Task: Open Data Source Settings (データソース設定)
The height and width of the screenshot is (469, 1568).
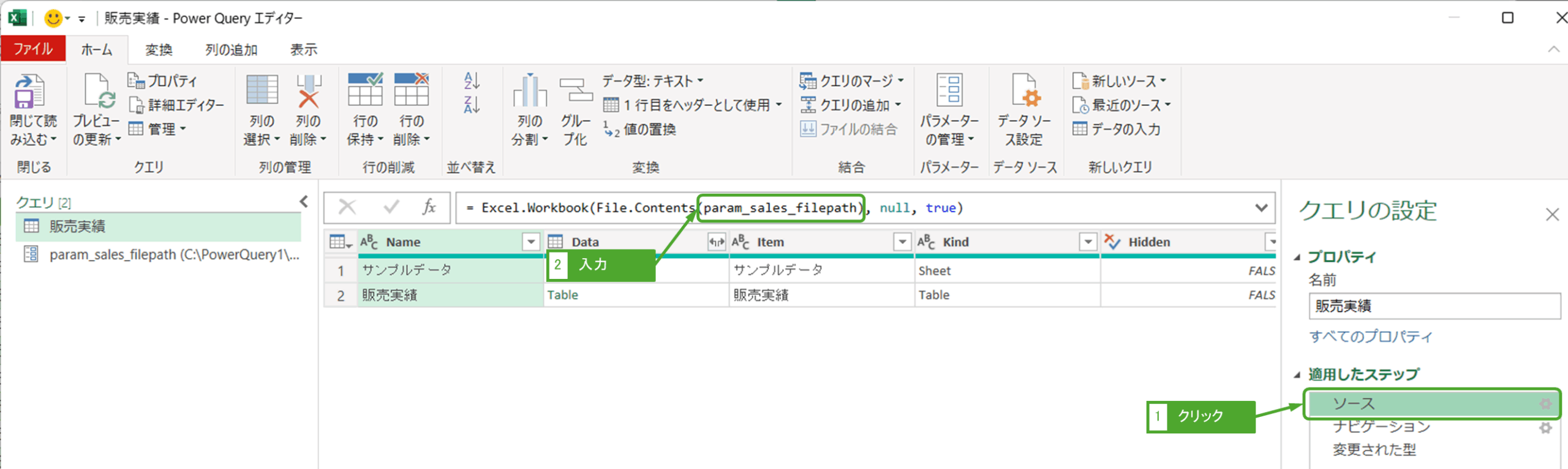Action: [1023, 92]
